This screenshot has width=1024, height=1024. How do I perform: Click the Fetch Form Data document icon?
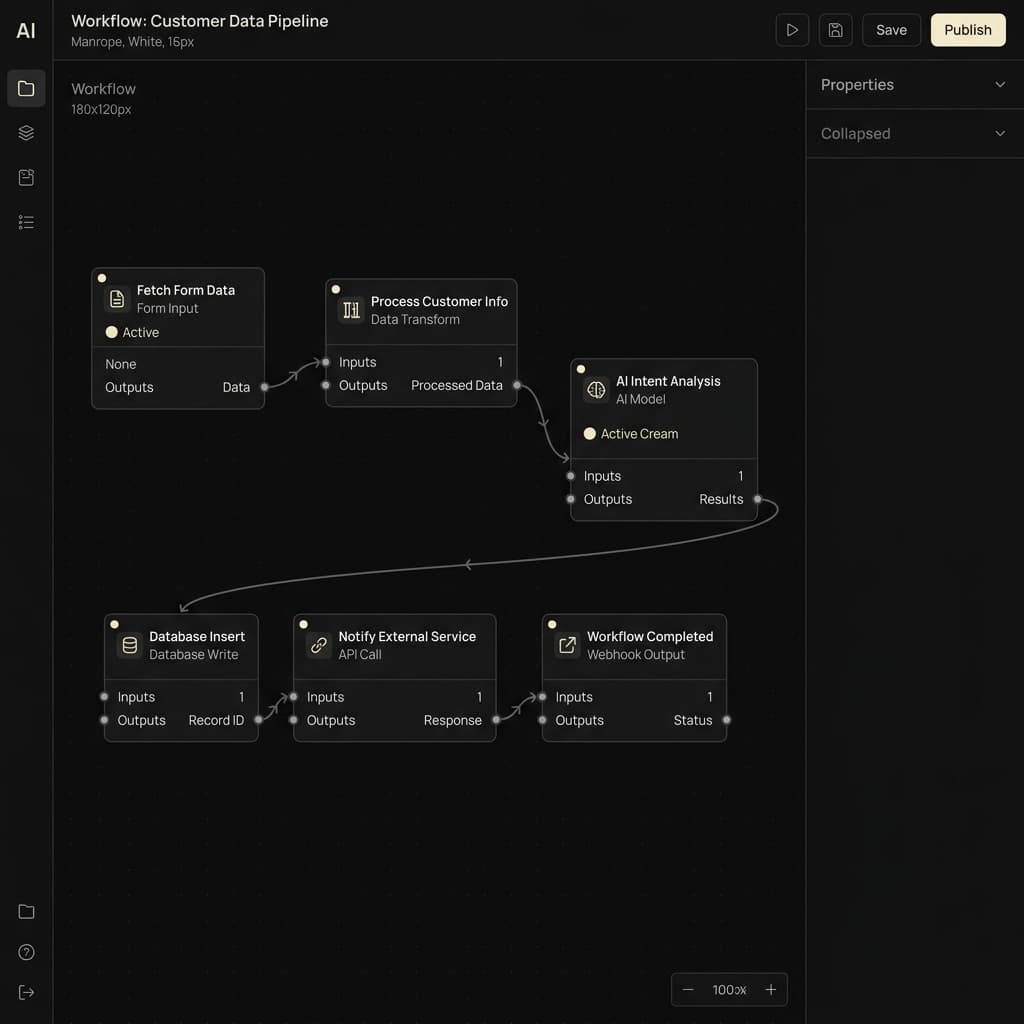[x=117, y=299]
